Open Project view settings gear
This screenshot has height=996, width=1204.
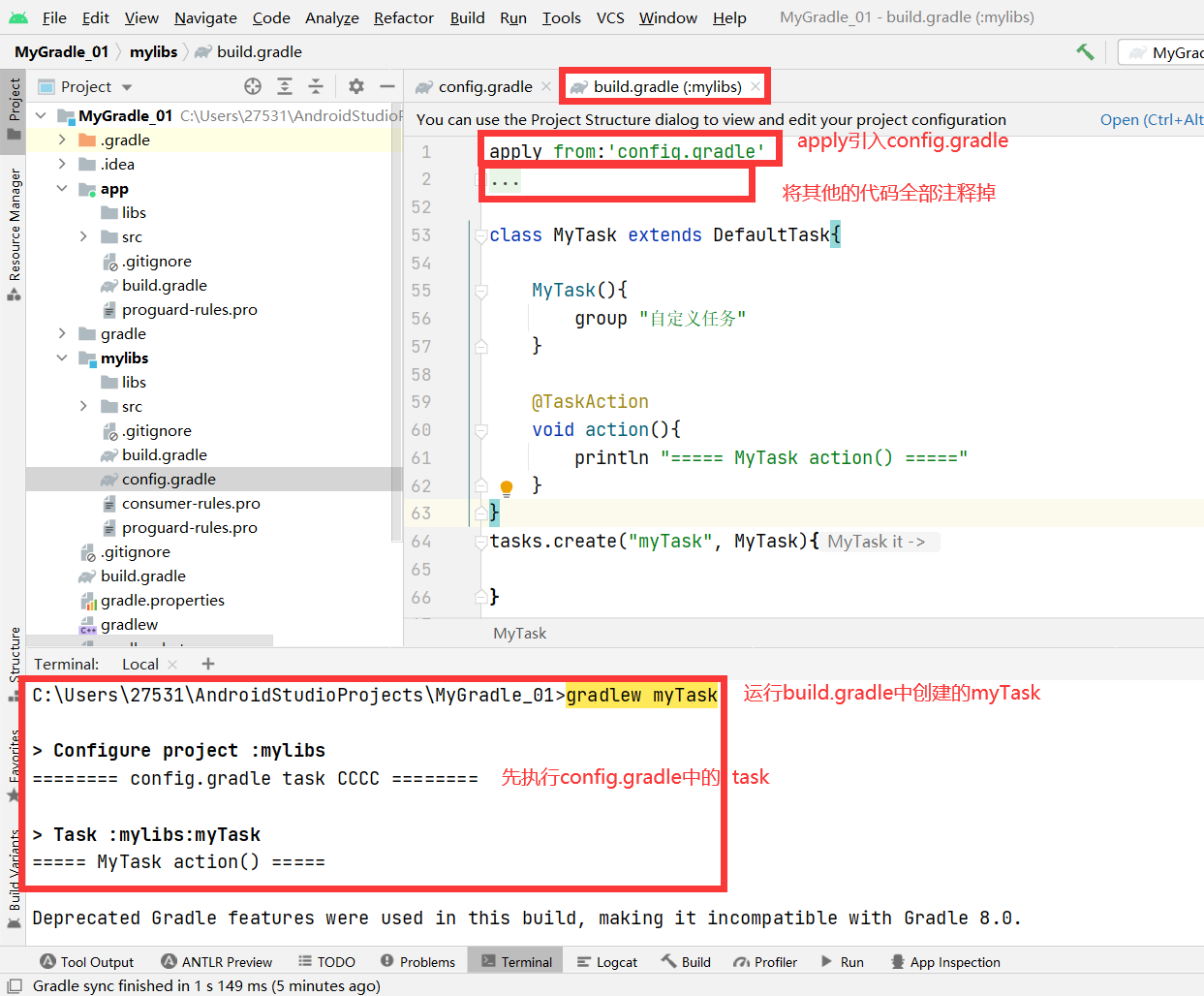pos(356,86)
